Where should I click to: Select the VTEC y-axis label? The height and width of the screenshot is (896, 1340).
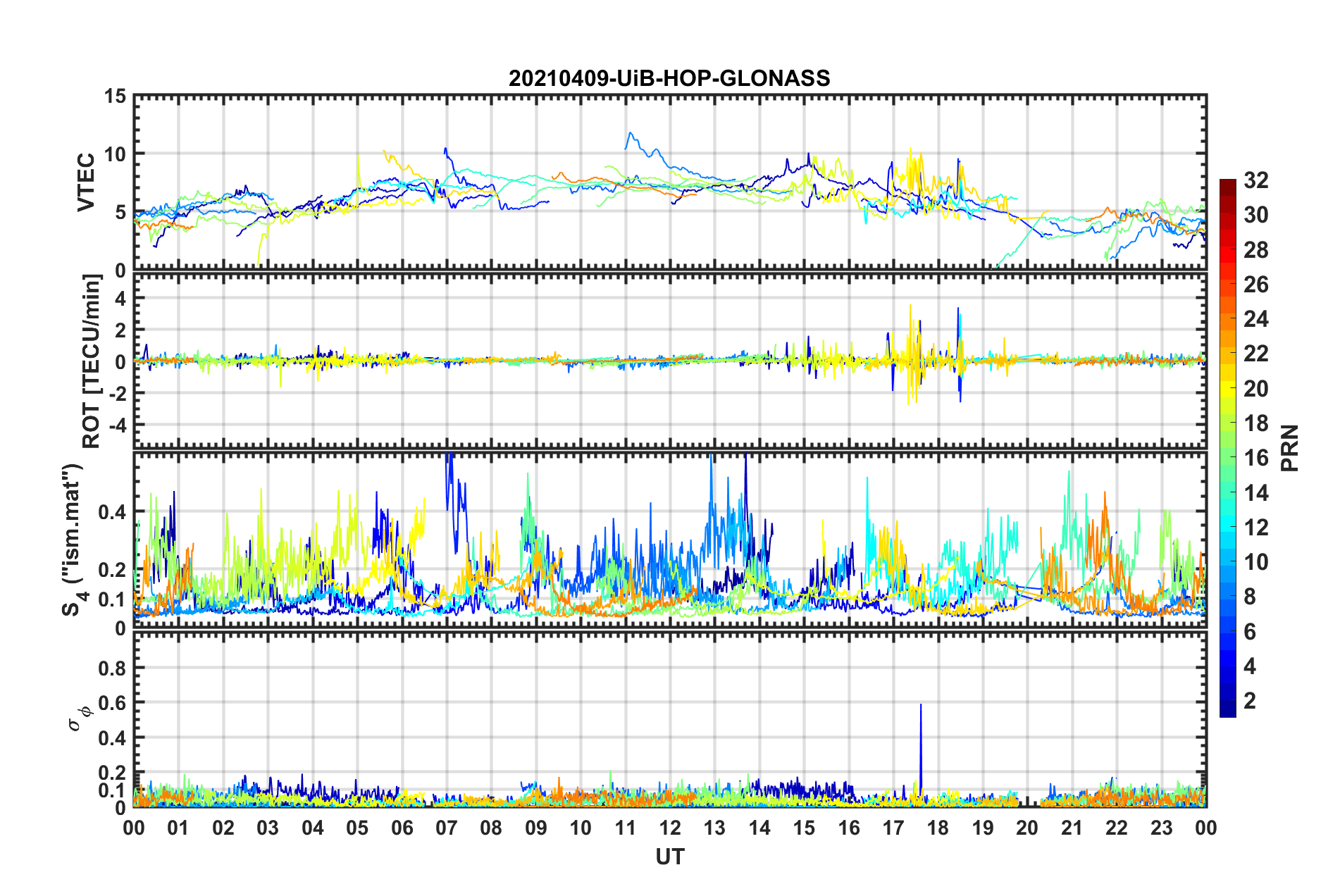86,182
